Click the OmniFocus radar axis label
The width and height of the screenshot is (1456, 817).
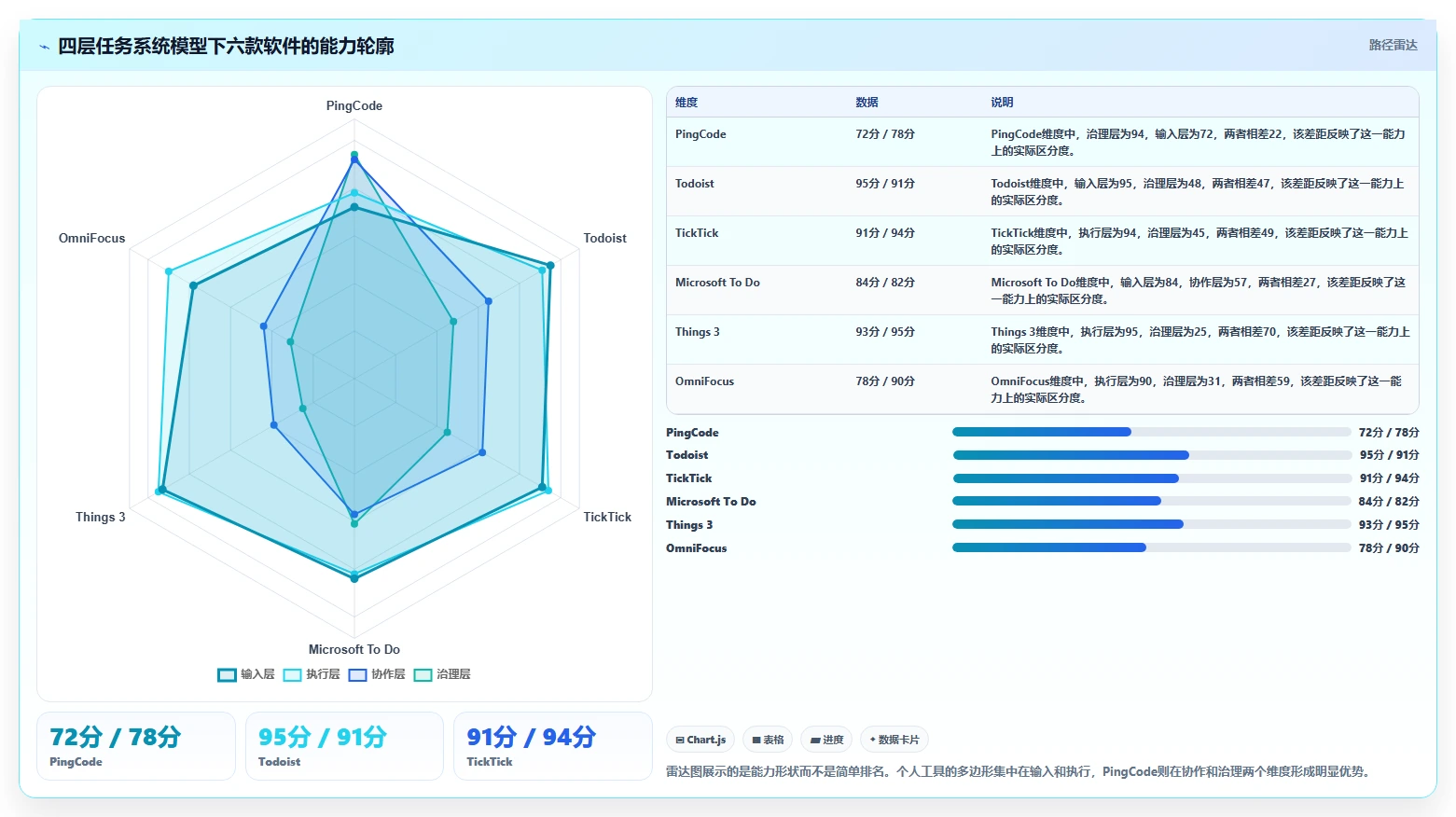[91, 238]
